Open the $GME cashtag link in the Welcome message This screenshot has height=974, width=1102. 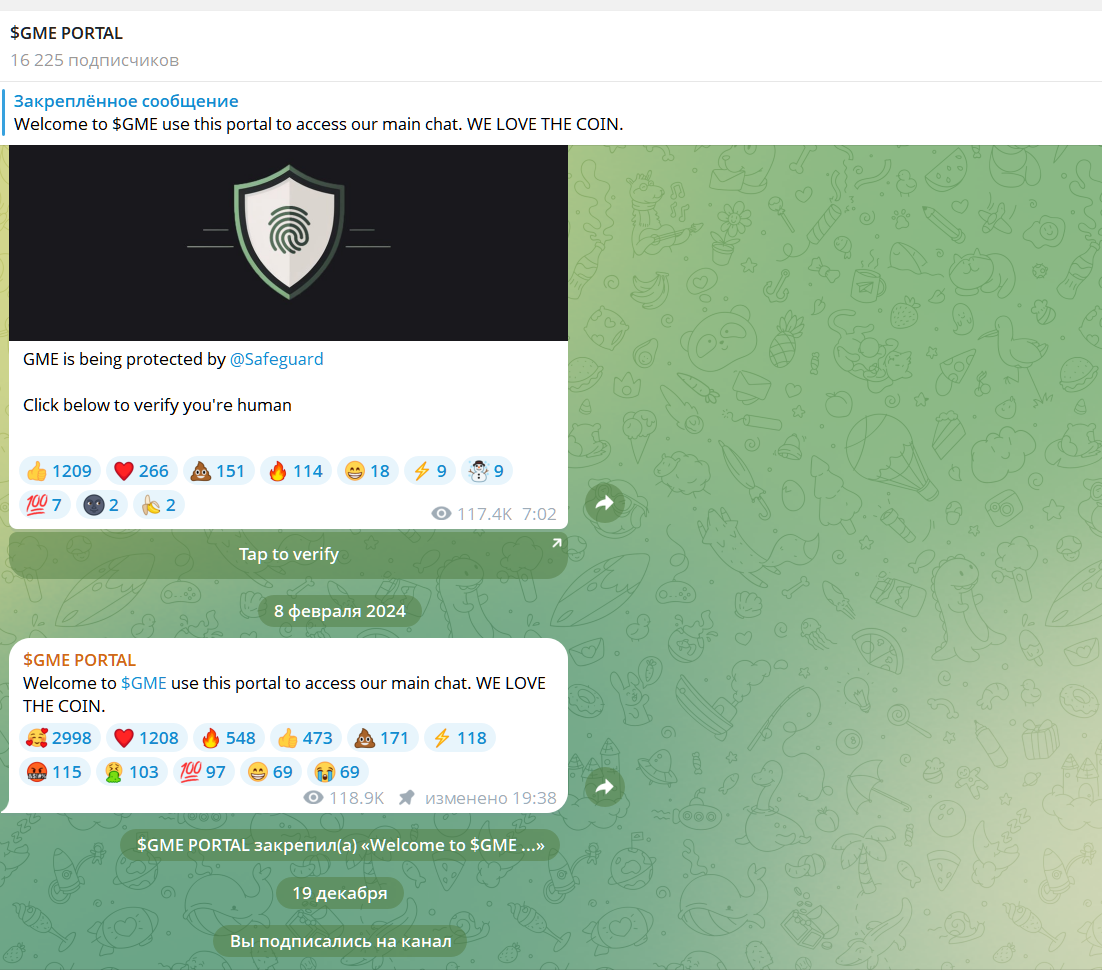tap(144, 683)
